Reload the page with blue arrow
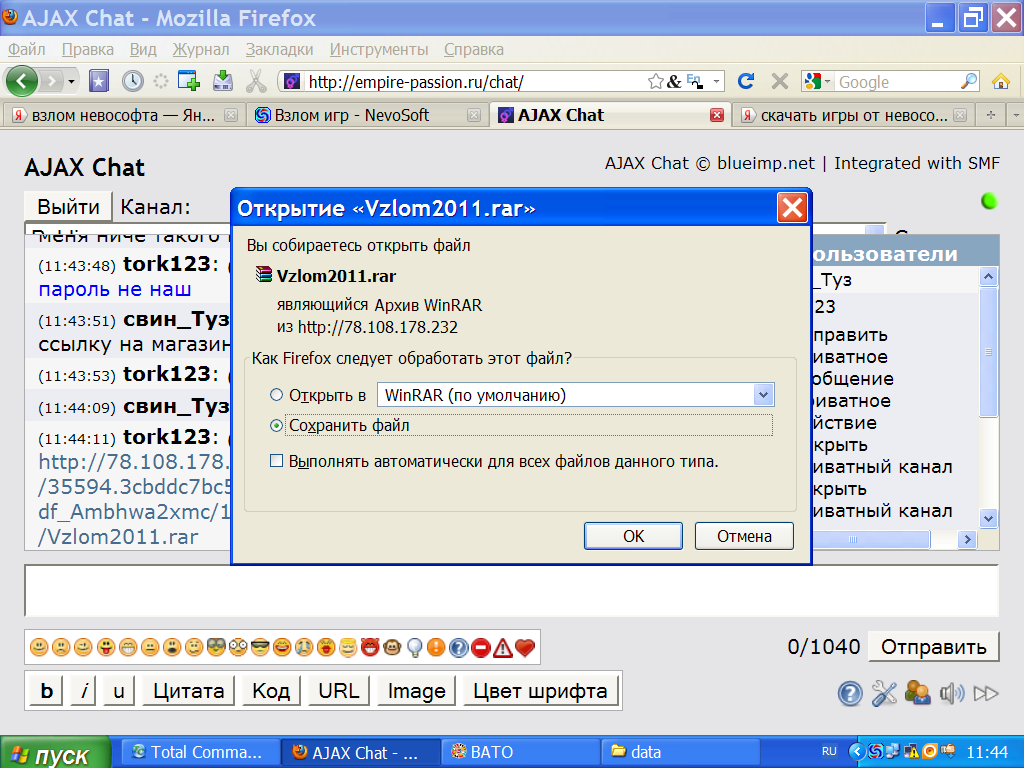The image size is (1024, 768). pos(746,81)
